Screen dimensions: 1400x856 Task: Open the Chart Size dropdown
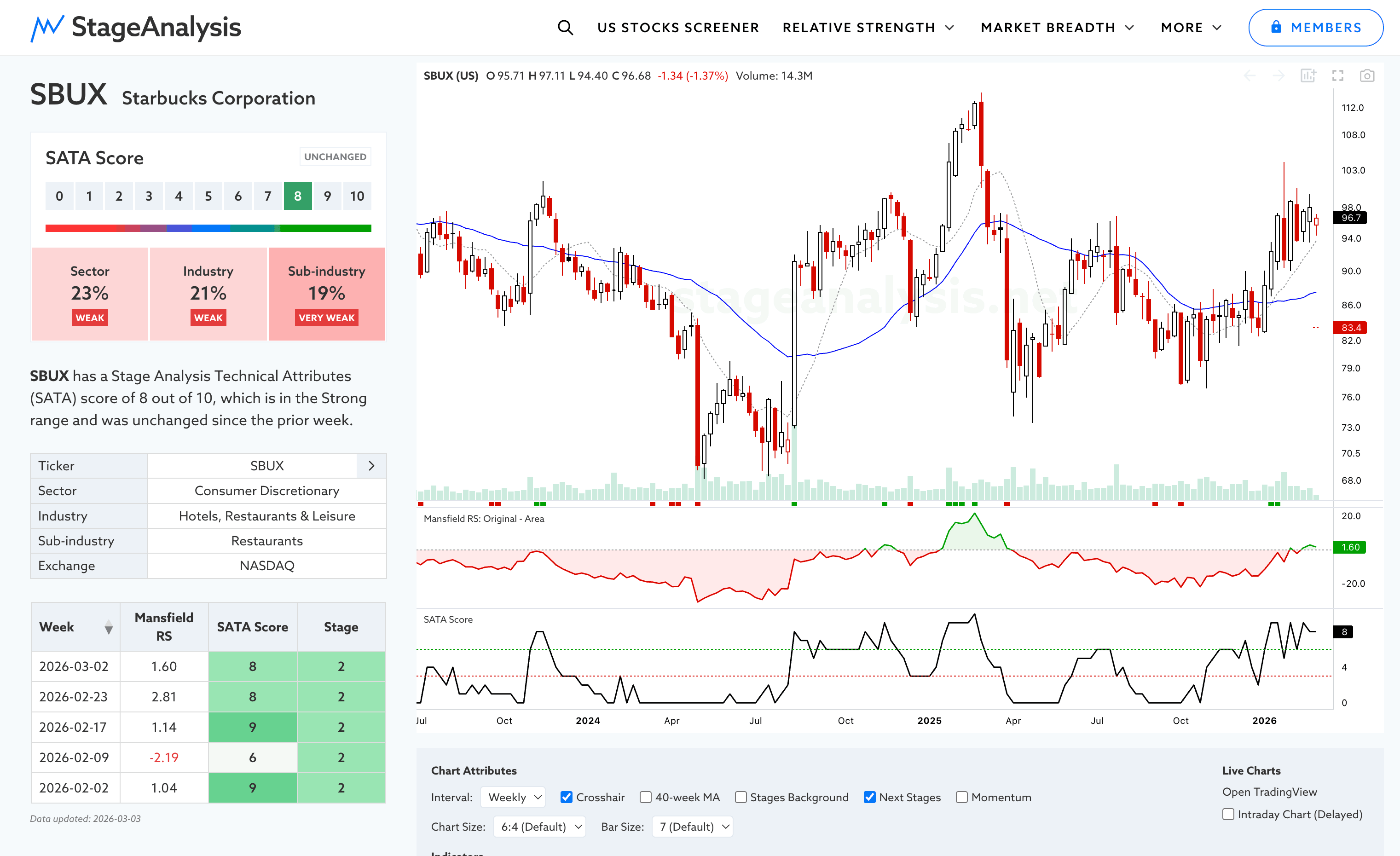[x=539, y=827]
